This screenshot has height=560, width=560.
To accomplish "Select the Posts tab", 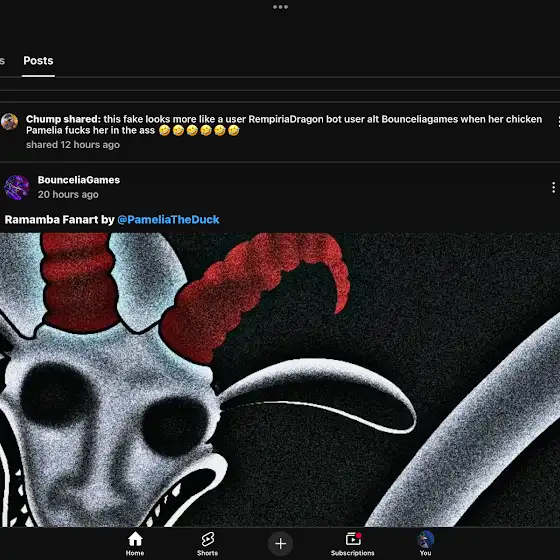I will (x=38, y=61).
